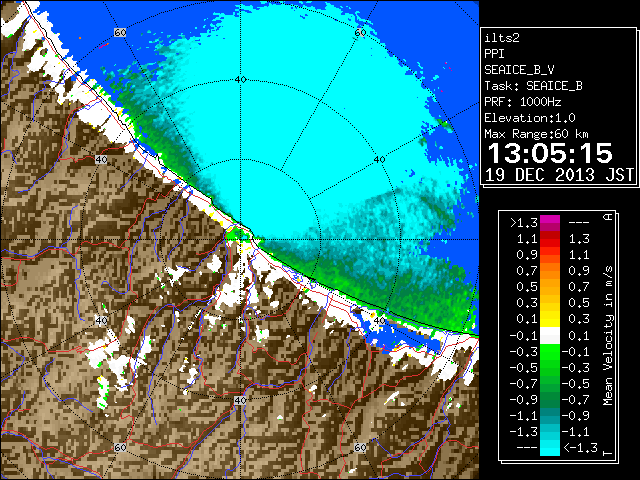640x480 pixels.
Task: Click the '<-1.3' legend label
Action: pyautogui.click(x=581, y=447)
